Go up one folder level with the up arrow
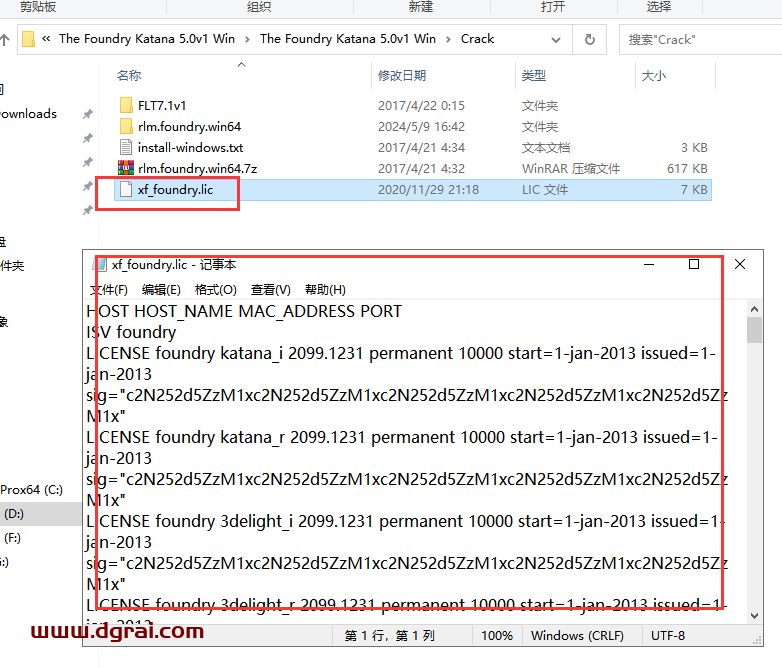The width and height of the screenshot is (782, 668). click(x=5, y=39)
